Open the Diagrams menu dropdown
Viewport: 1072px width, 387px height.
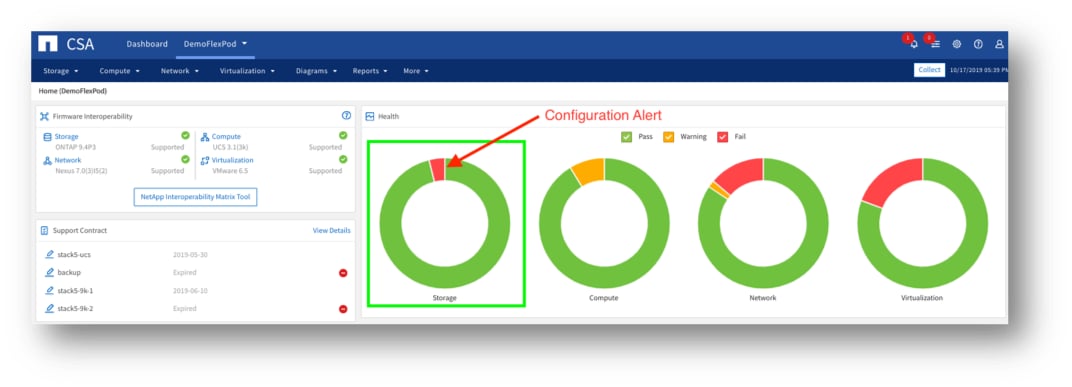point(317,70)
